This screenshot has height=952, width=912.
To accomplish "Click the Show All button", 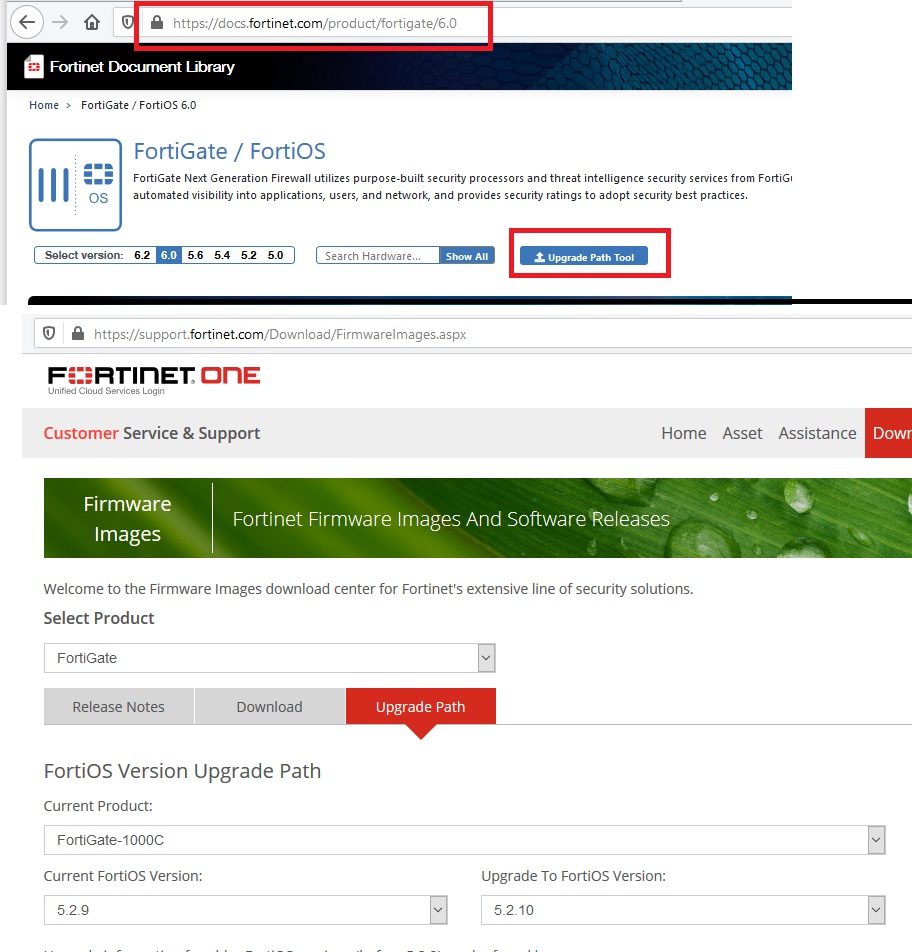I will (x=467, y=256).
